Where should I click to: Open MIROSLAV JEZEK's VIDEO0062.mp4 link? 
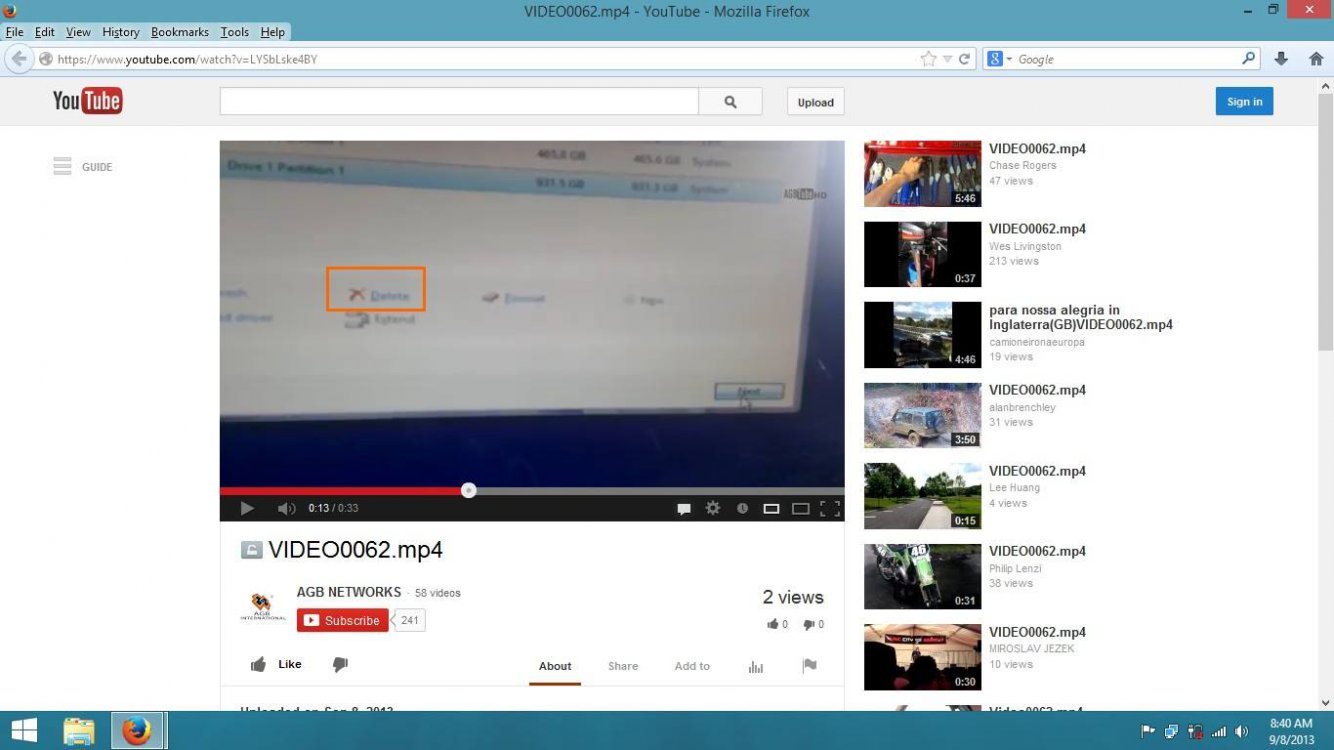tap(1037, 632)
